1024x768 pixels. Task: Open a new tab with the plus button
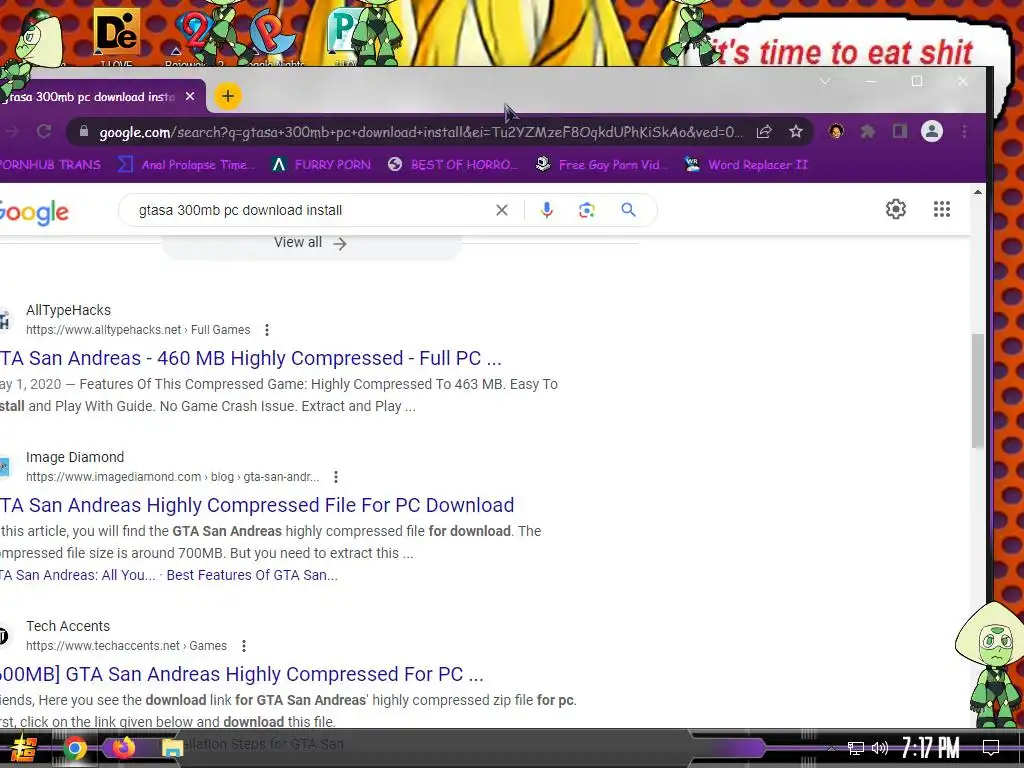(227, 96)
